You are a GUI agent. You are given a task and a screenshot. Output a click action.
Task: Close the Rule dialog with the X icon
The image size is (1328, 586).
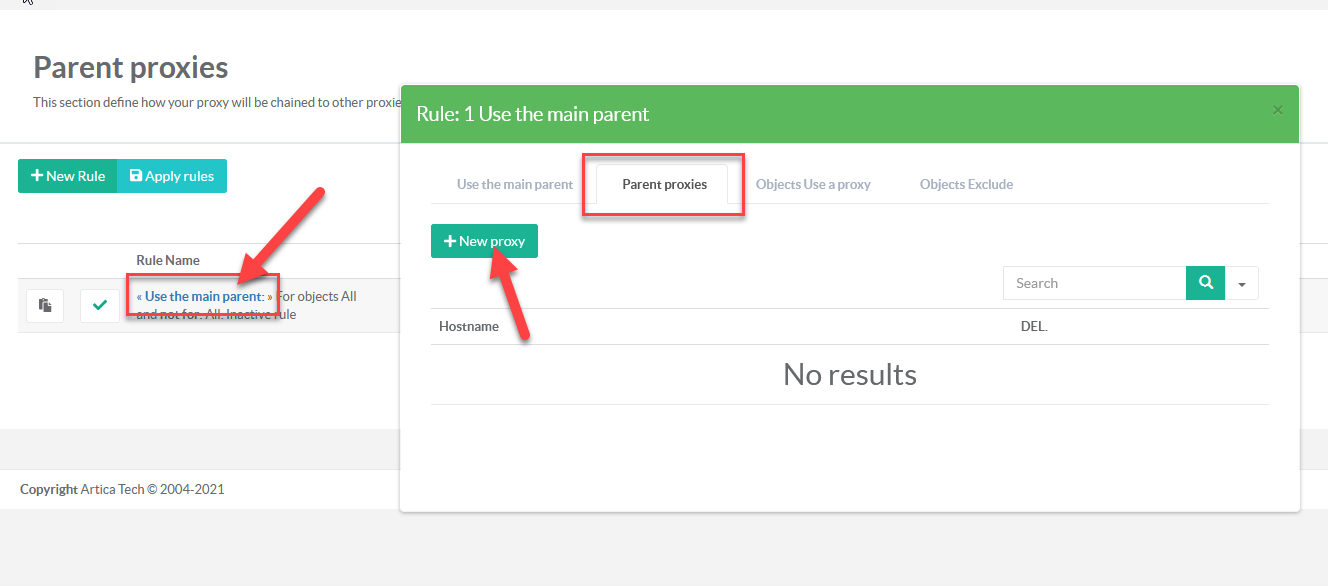pos(1277,110)
